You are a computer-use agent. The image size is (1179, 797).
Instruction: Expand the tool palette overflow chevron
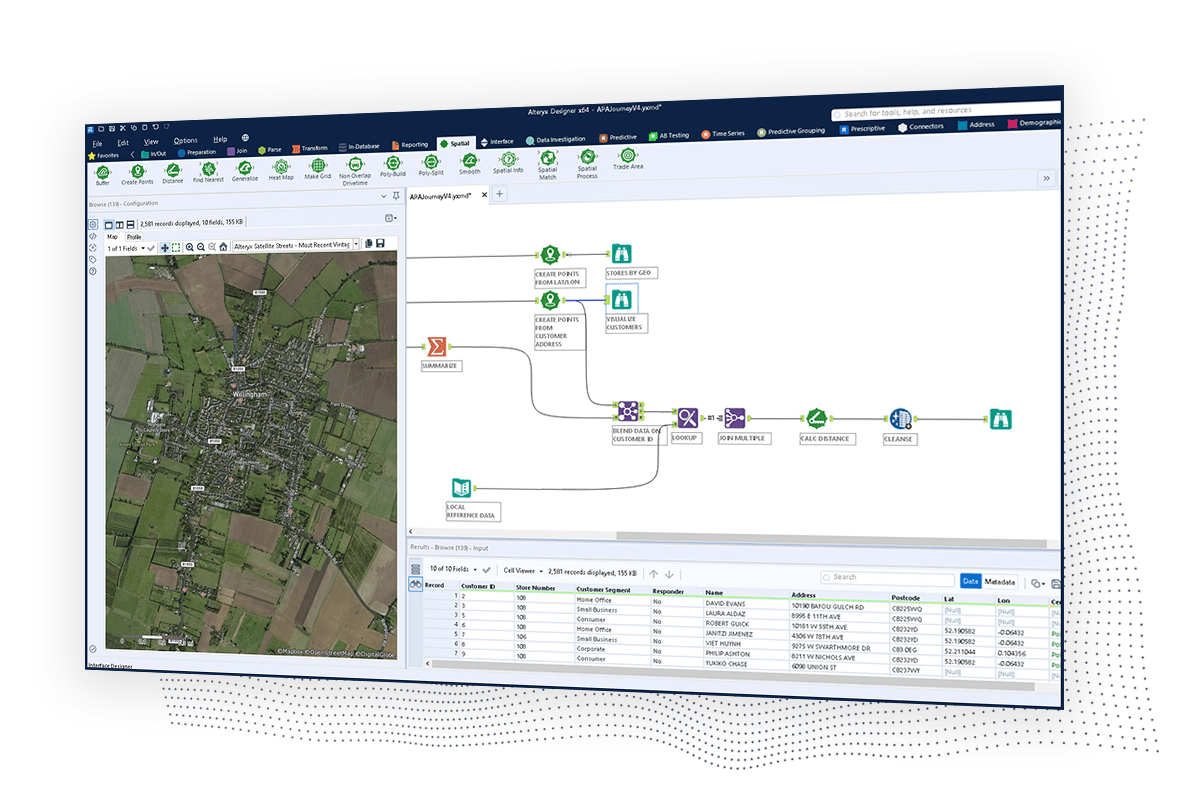pyautogui.click(x=1046, y=178)
